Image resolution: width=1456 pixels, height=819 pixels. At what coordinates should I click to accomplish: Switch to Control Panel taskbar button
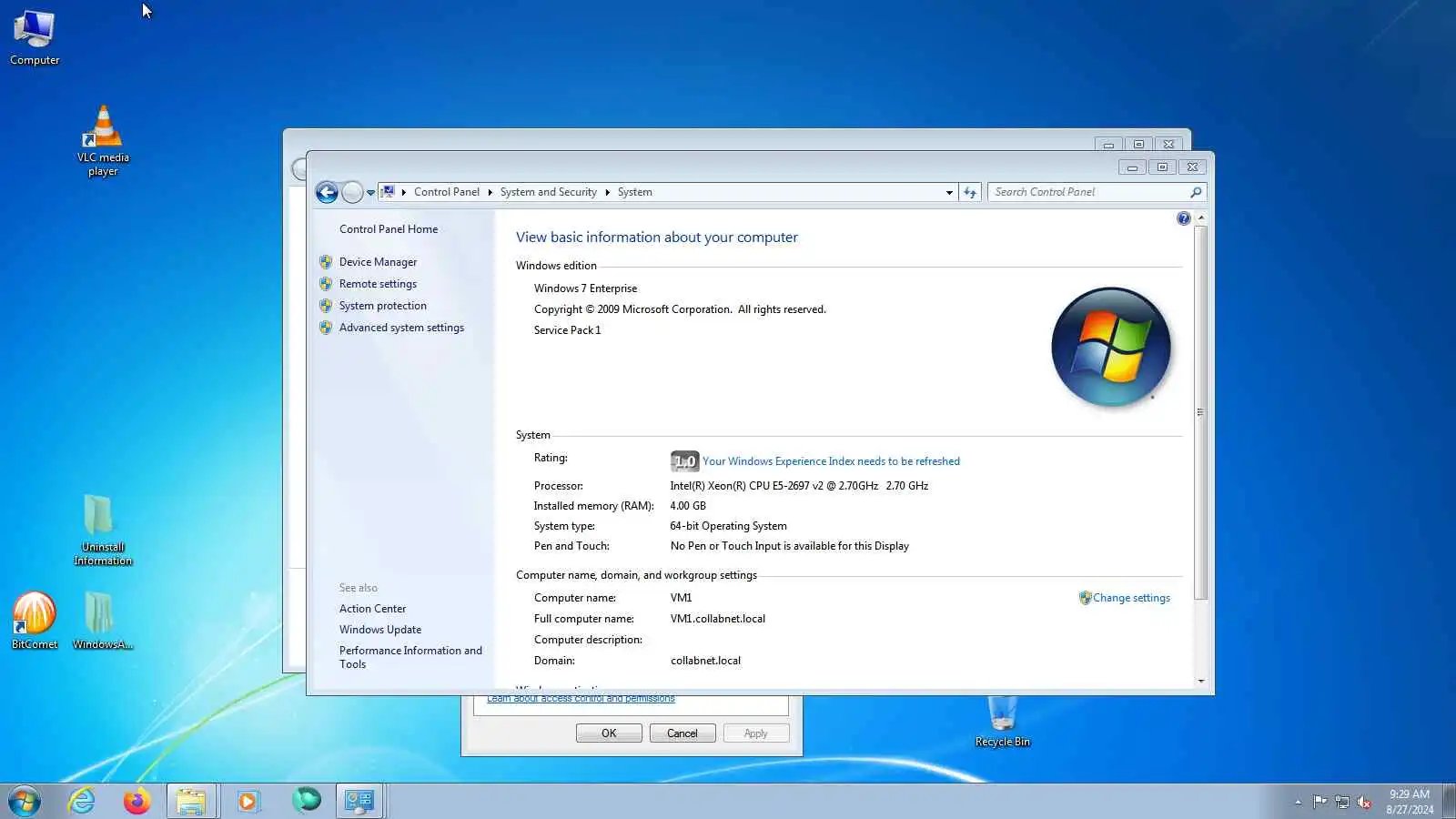[359, 801]
